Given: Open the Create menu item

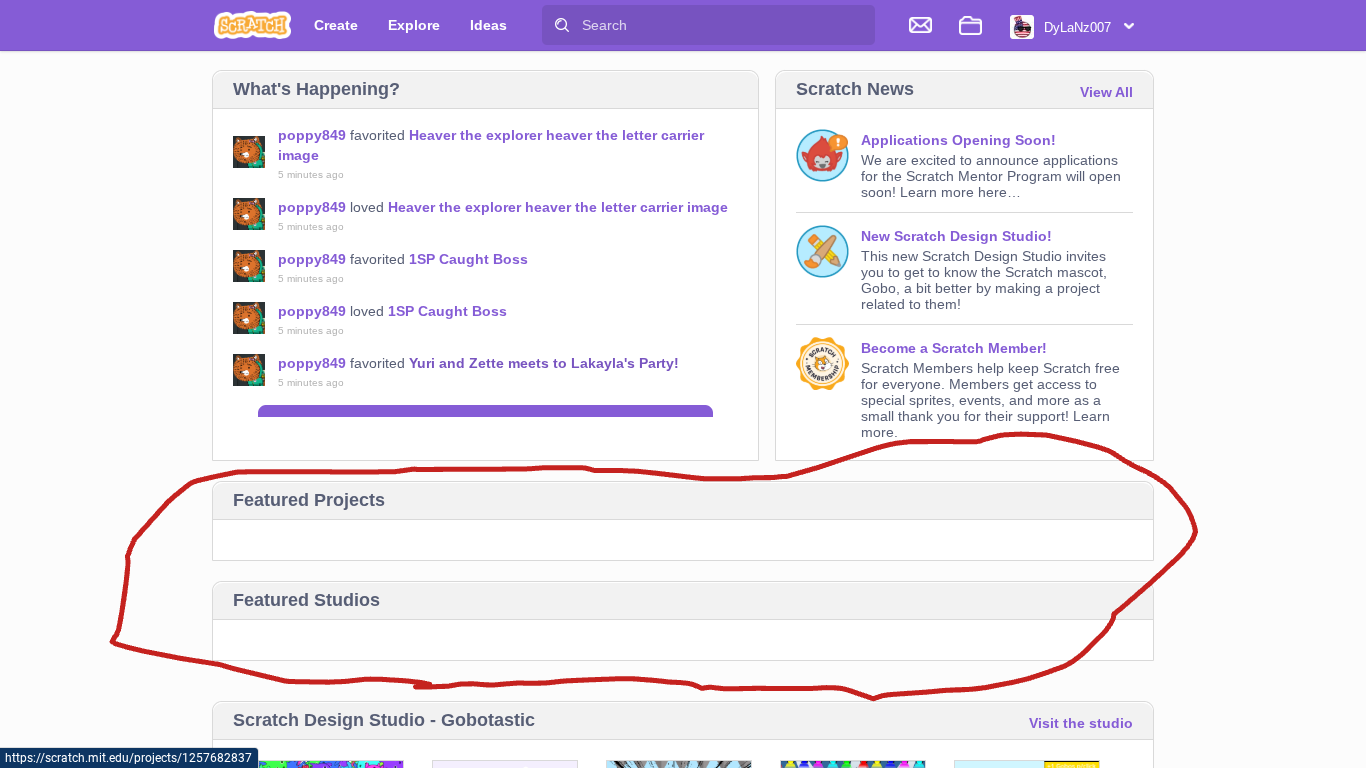Looking at the screenshot, I should 336,25.
